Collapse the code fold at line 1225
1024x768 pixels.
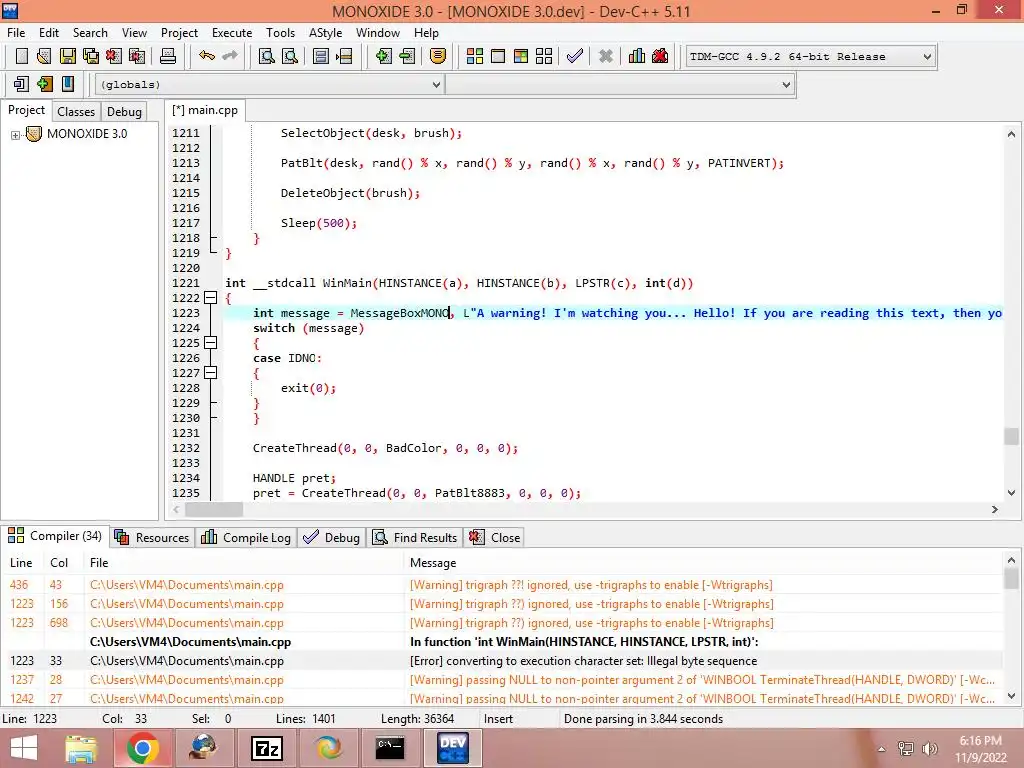(x=210, y=343)
